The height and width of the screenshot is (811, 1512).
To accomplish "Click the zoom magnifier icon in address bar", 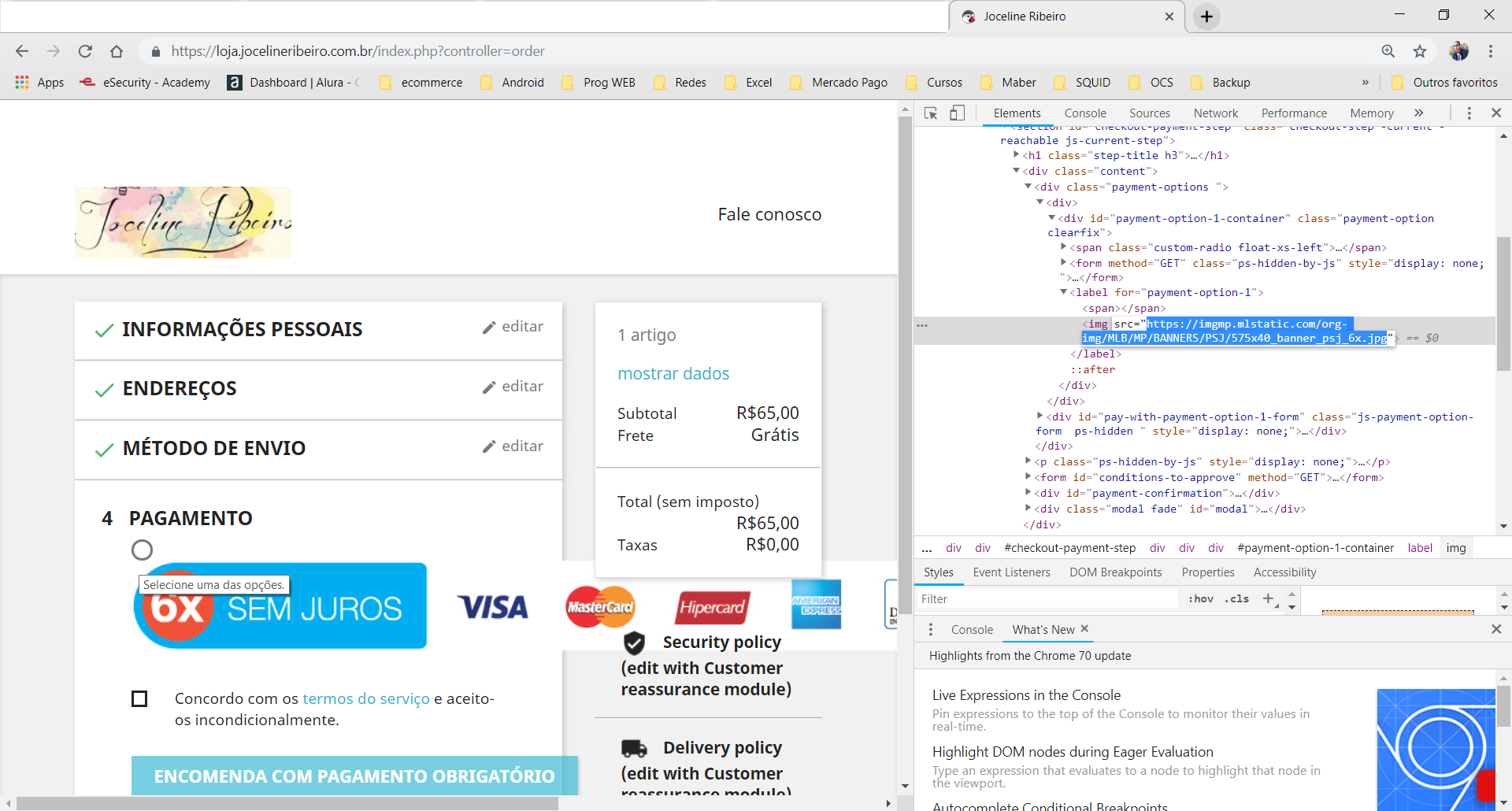I will click(1388, 51).
